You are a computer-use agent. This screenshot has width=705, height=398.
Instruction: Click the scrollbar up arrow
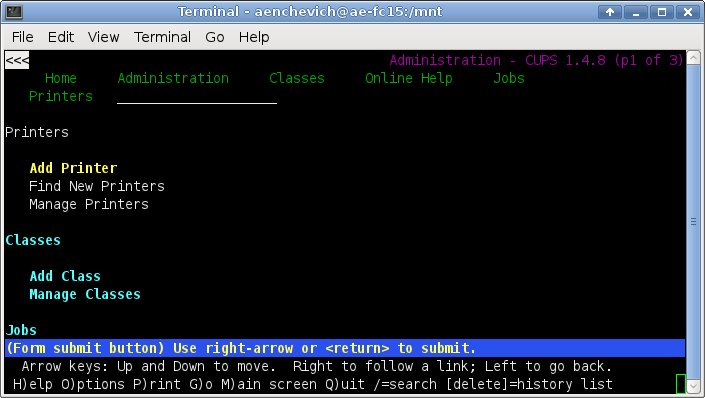693,57
